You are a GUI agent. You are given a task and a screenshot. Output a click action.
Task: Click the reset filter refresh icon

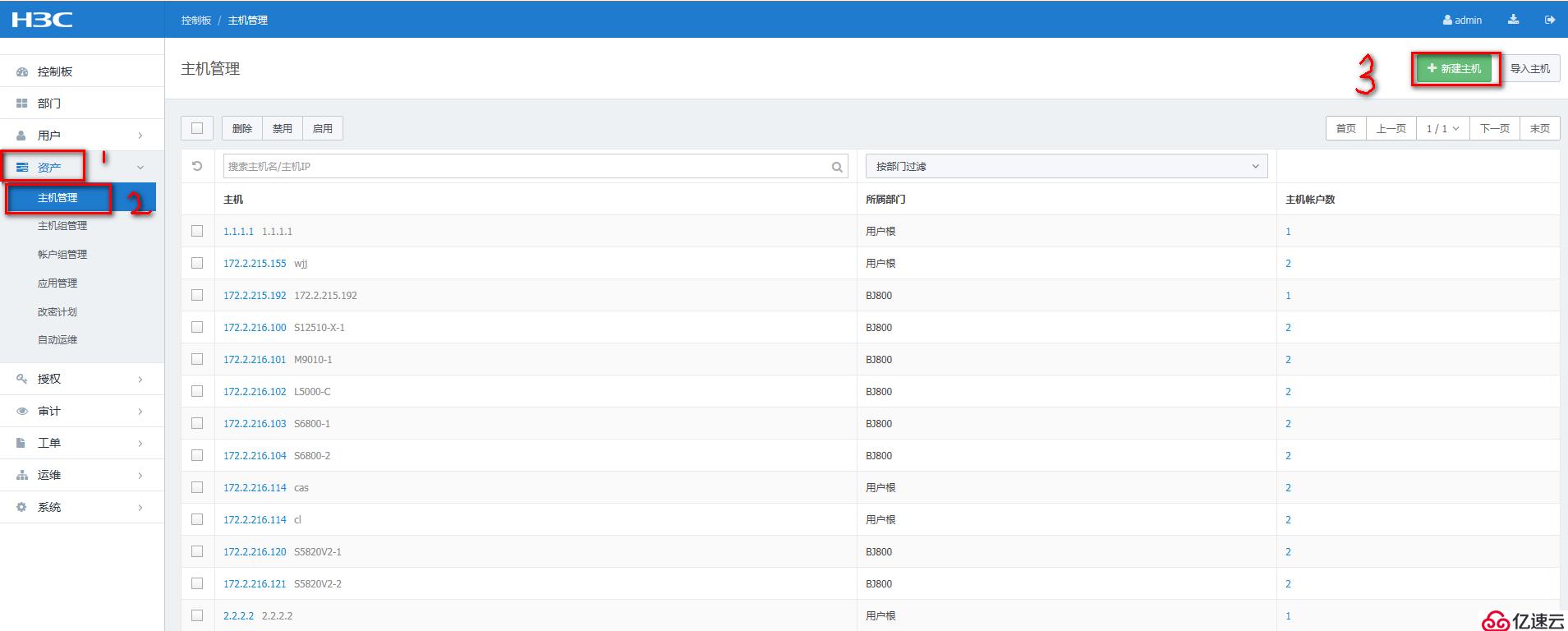tap(197, 166)
